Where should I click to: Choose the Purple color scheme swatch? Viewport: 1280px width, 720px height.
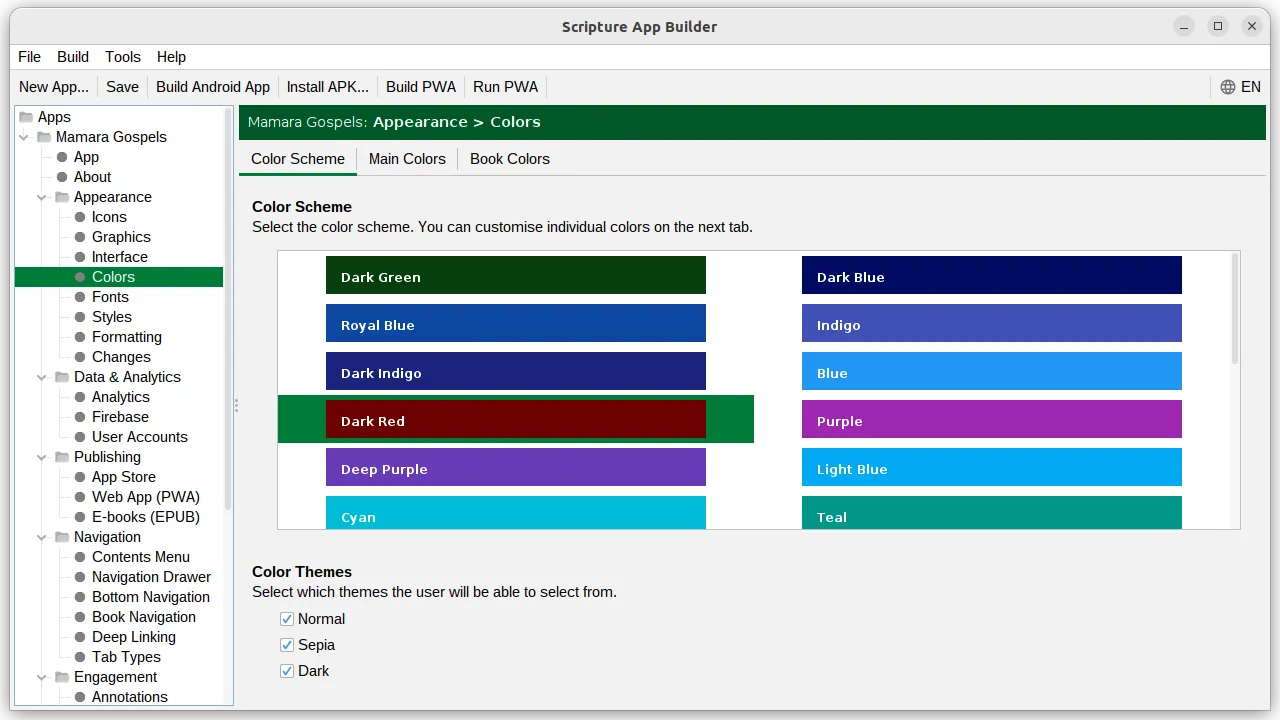click(992, 419)
